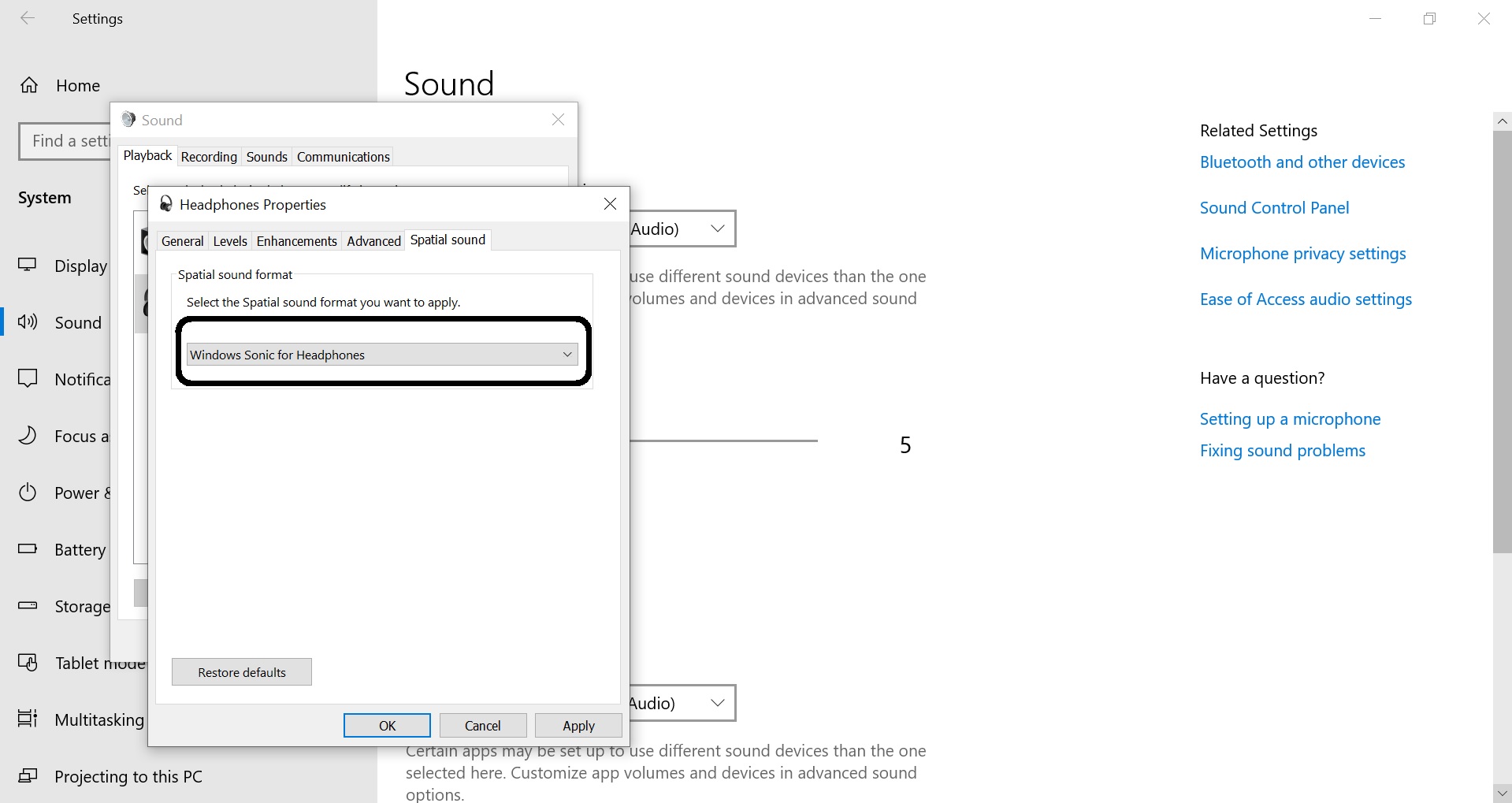Click the scrollbar down arrow
1512x803 pixels.
coord(1502,793)
